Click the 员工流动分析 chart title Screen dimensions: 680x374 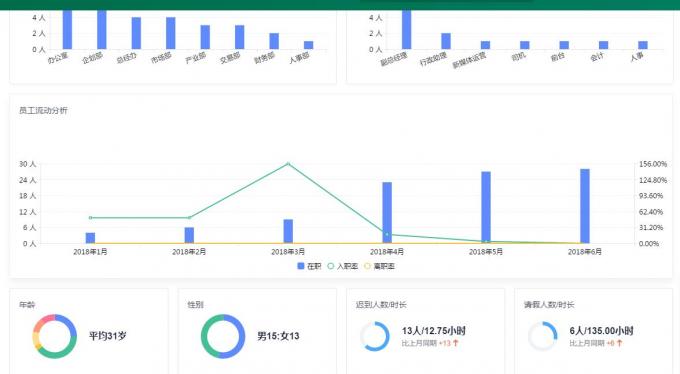(43, 111)
